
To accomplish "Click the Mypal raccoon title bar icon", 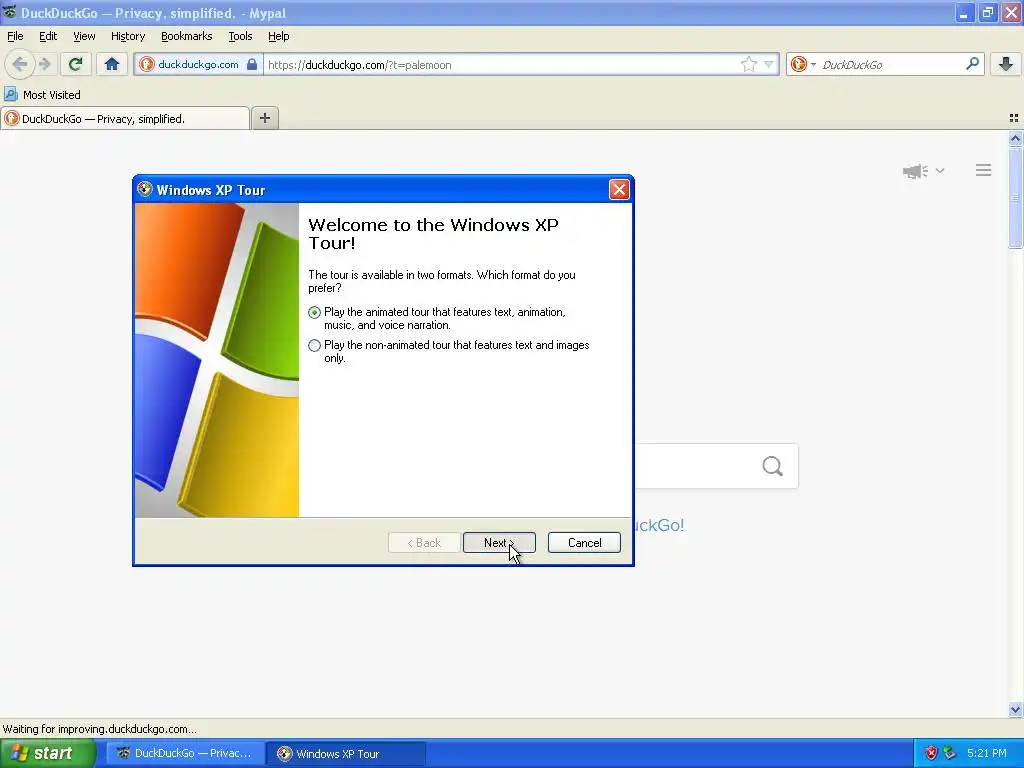I will (9, 12).
